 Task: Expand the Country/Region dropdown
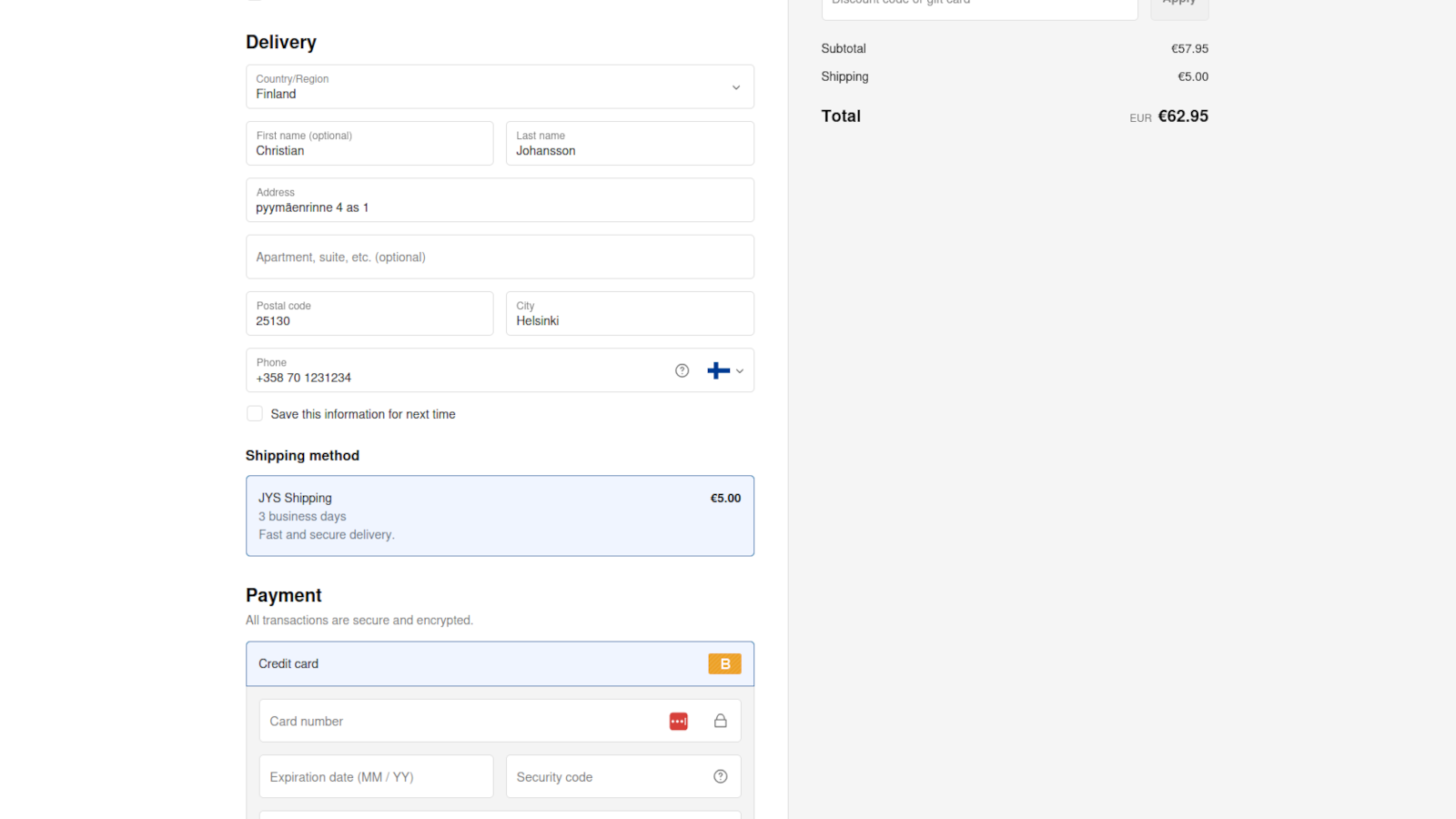[500, 87]
